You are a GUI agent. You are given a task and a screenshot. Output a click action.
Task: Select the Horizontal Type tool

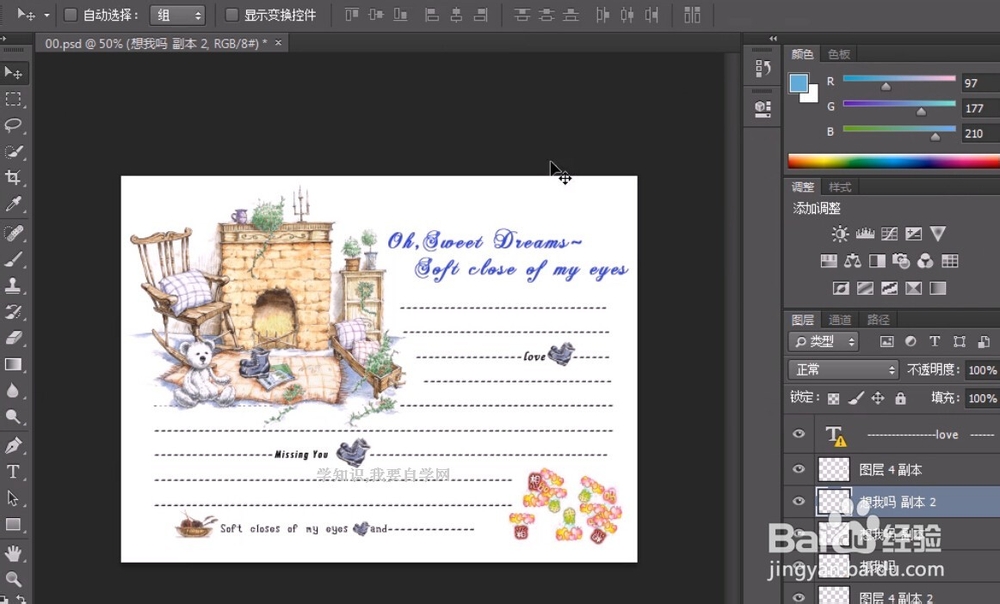[13, 471]
